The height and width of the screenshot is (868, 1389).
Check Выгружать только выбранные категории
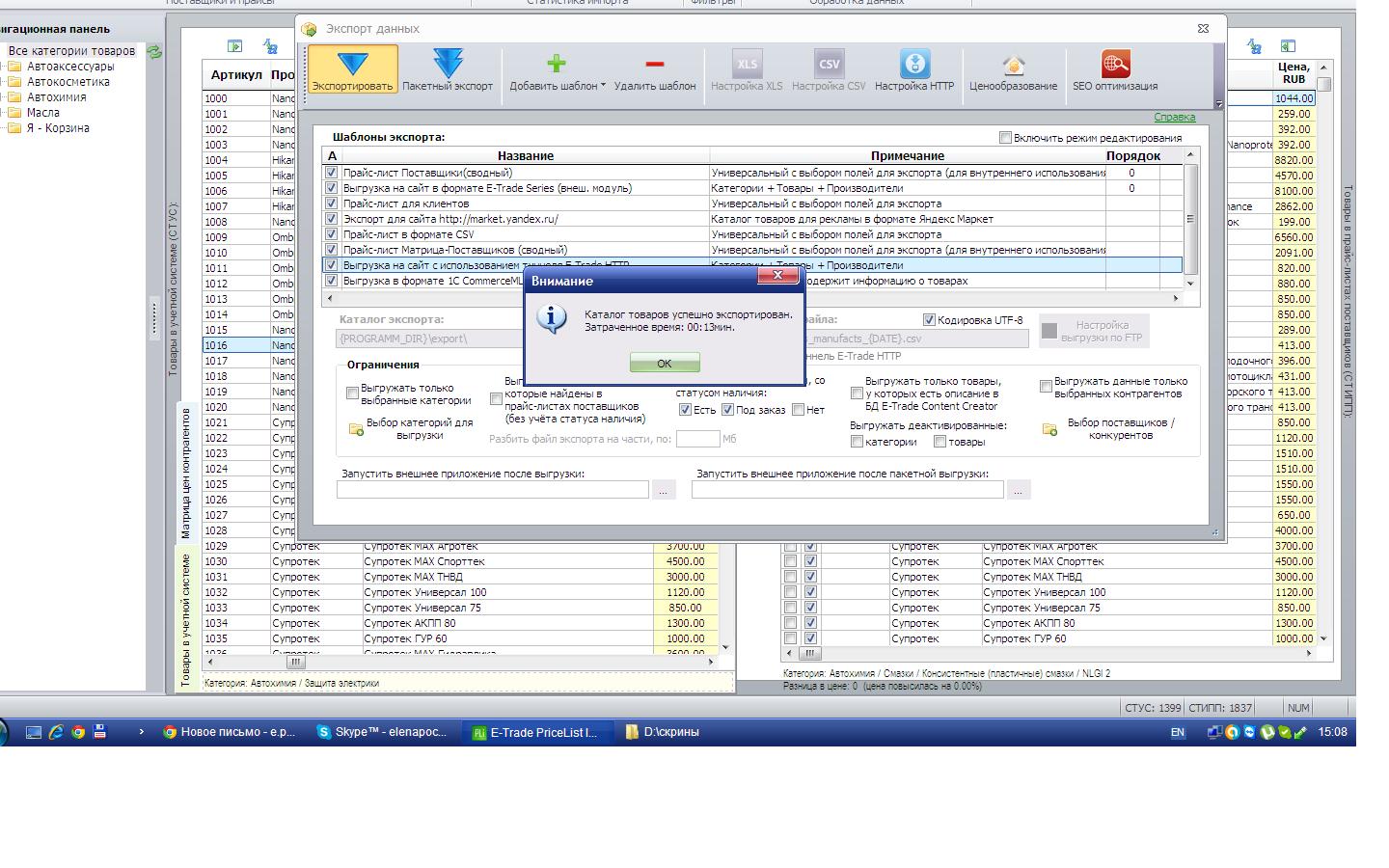coord(352,393)
